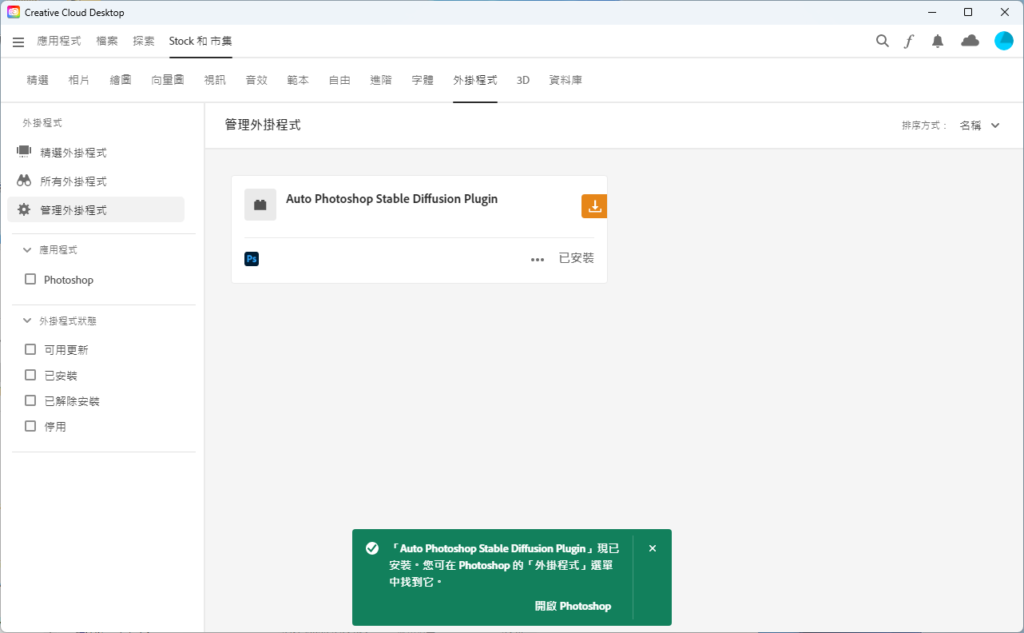
Task: Switch to the 自由 tab
Action: 340,80
